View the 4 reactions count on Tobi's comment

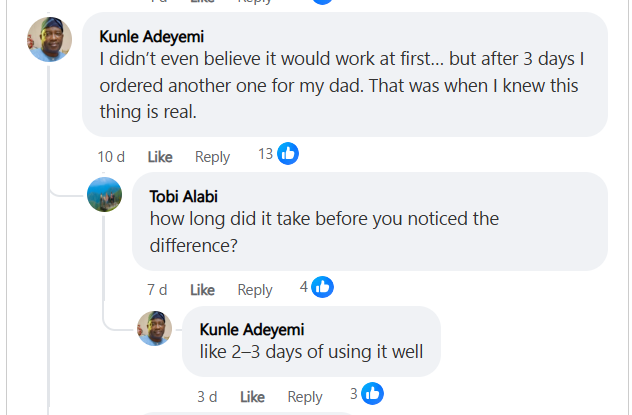[304, 287]
